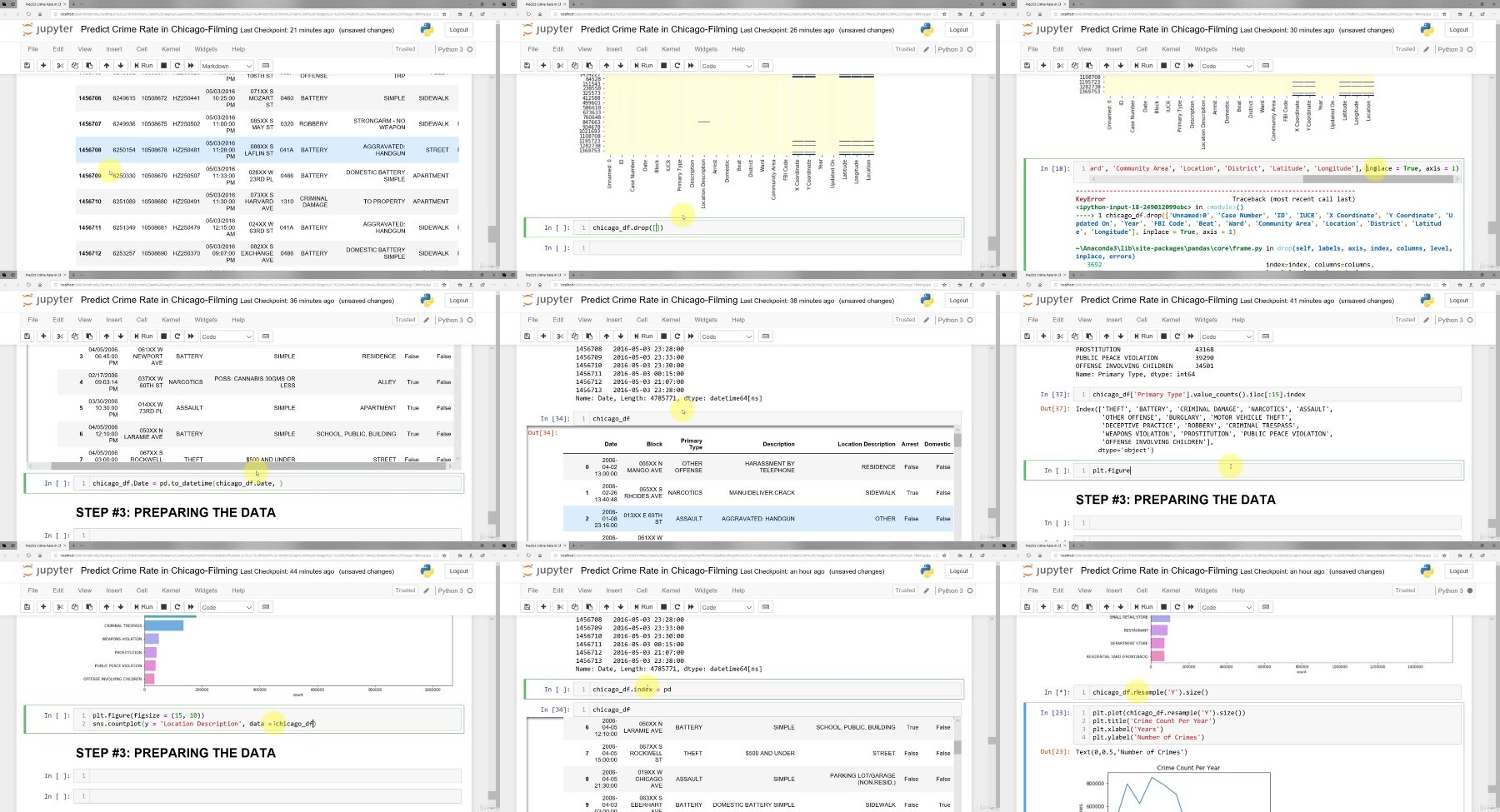The width and height of the screenshot is (1500, 812).
Task: Open Widgets menu in the 44-minutes-ago notebook
Action: click(206, 590)
